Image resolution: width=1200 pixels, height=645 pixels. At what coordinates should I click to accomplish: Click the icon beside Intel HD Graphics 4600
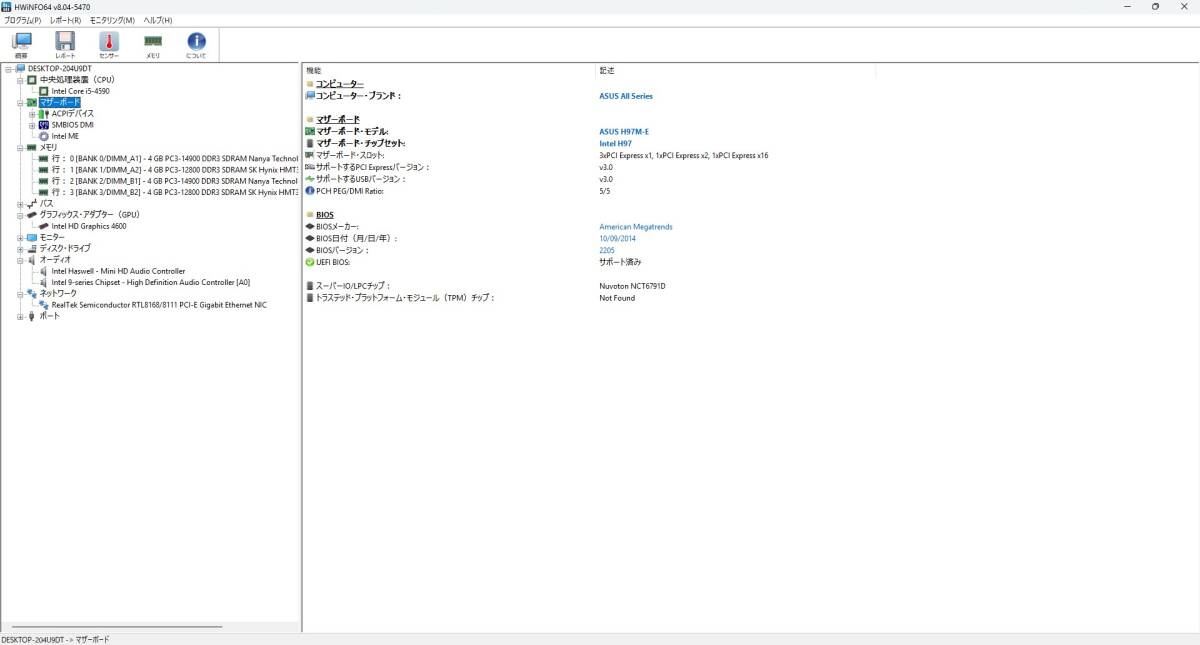point(44,226)
